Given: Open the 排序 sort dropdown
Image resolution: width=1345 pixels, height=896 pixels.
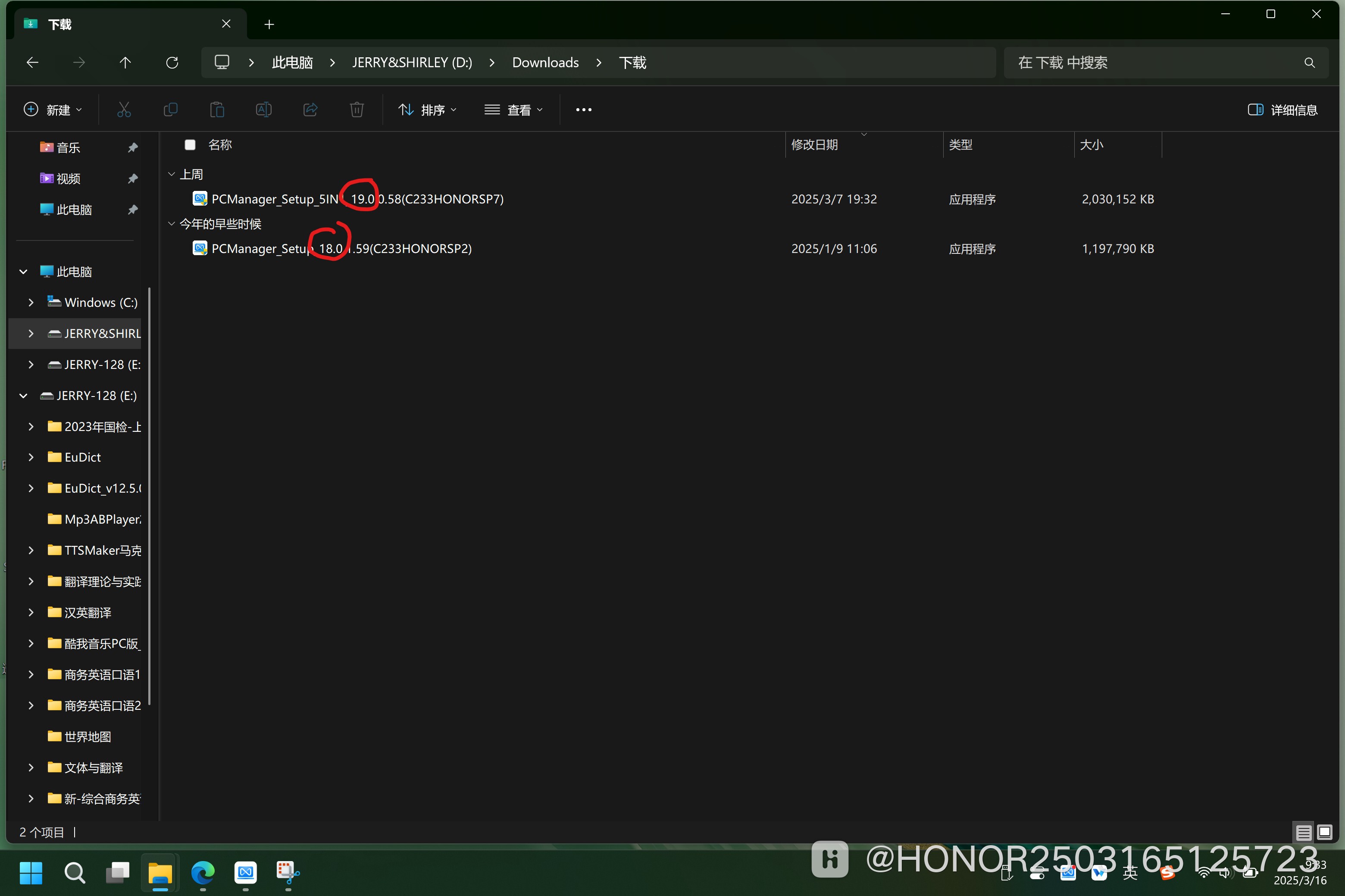Looking at the screenshot, I should coord(428,110).
